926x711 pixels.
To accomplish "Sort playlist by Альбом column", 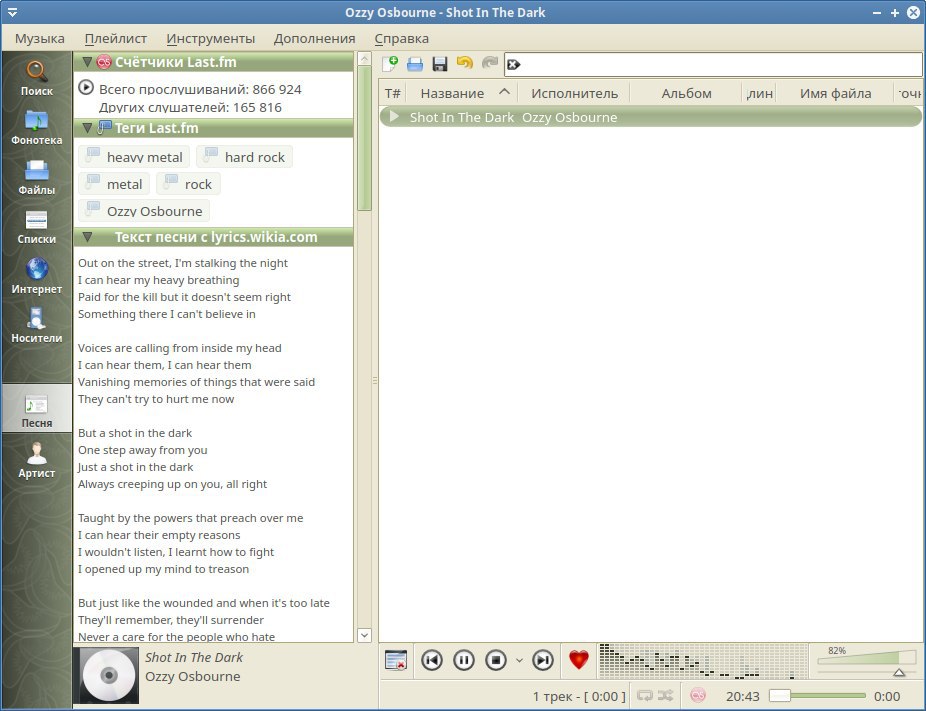I will click(686, 93).
